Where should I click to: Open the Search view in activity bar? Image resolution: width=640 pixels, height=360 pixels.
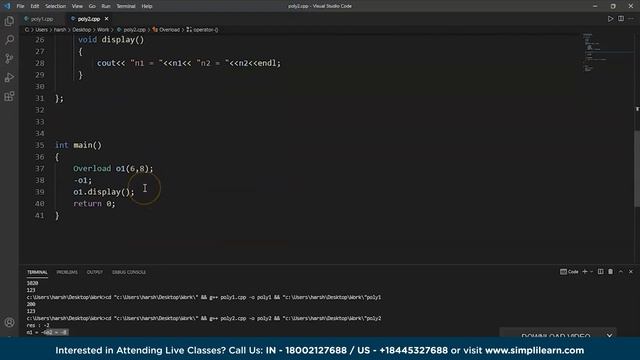pyautogui.click(x=9, y=40)
